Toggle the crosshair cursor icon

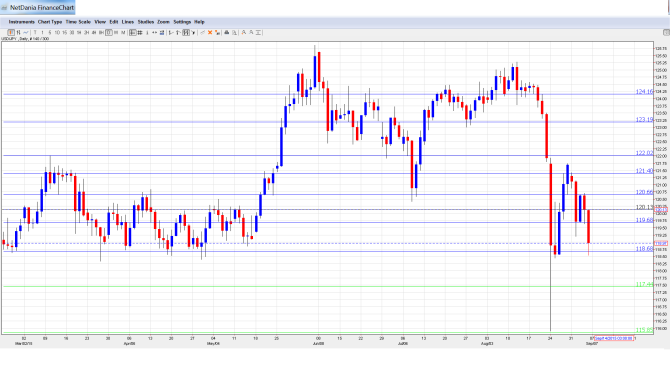click(132, 32)
